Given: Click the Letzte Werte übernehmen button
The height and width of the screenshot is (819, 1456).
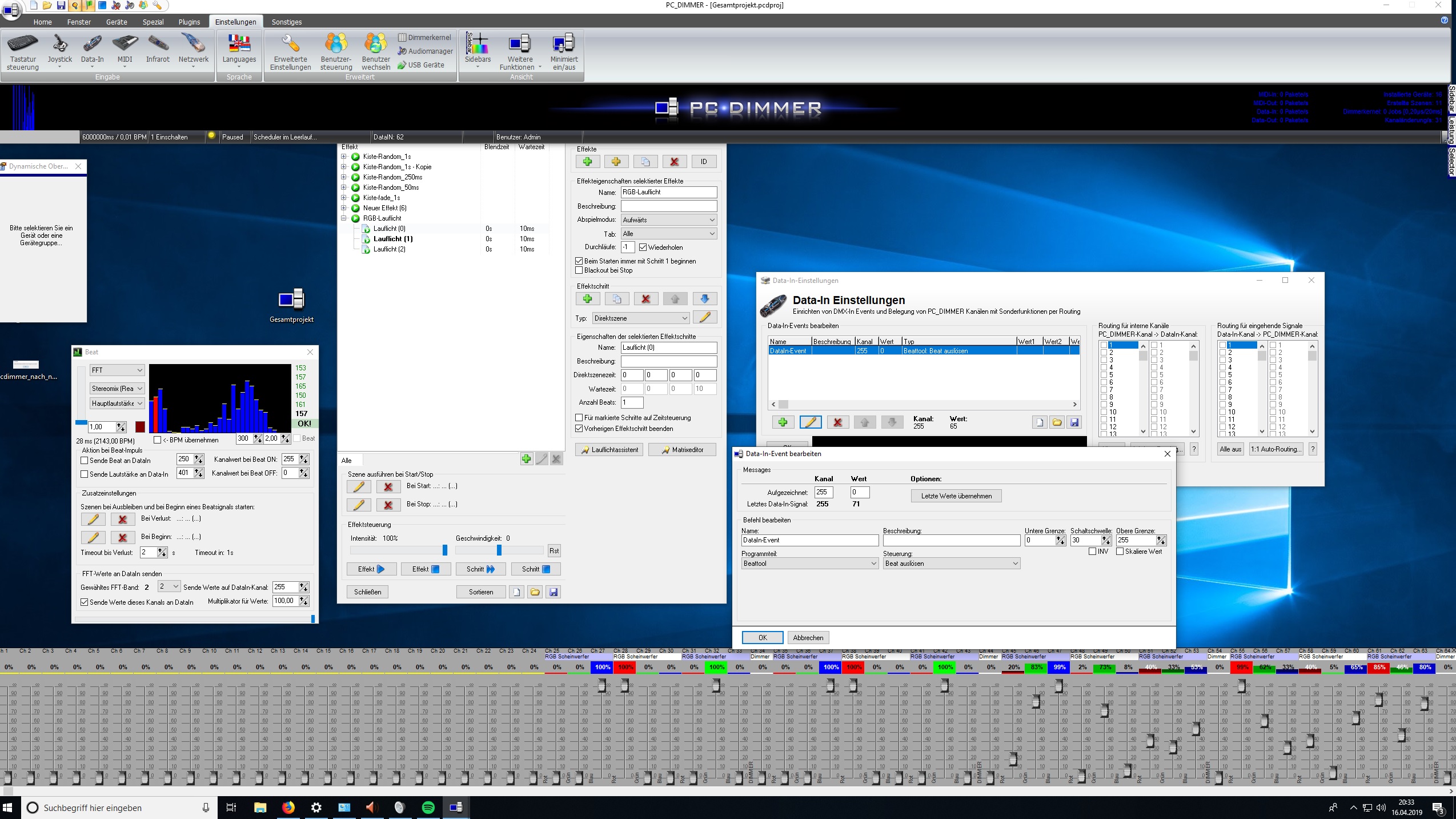Looking at the screenshot, I should click(956, 496).
